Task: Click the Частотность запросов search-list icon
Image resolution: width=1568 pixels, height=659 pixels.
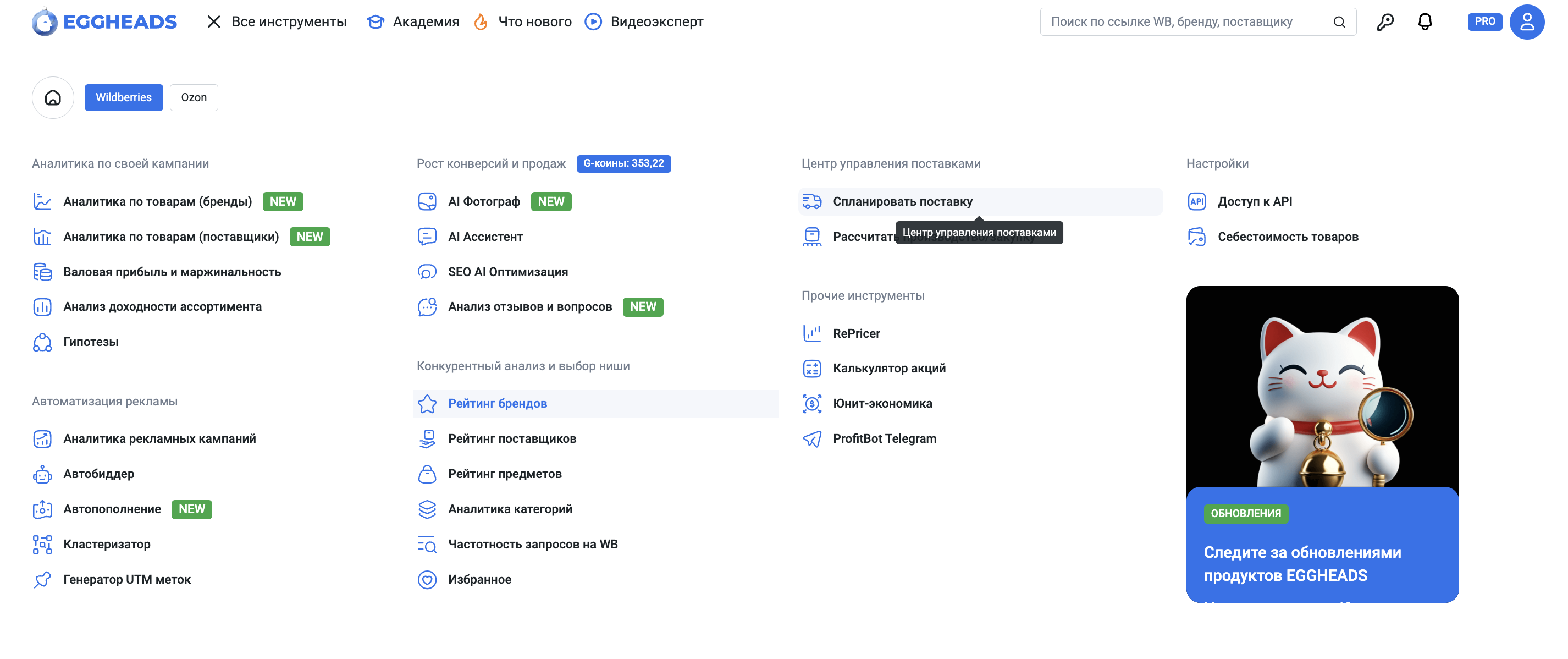Action: (x=427, y=545)
